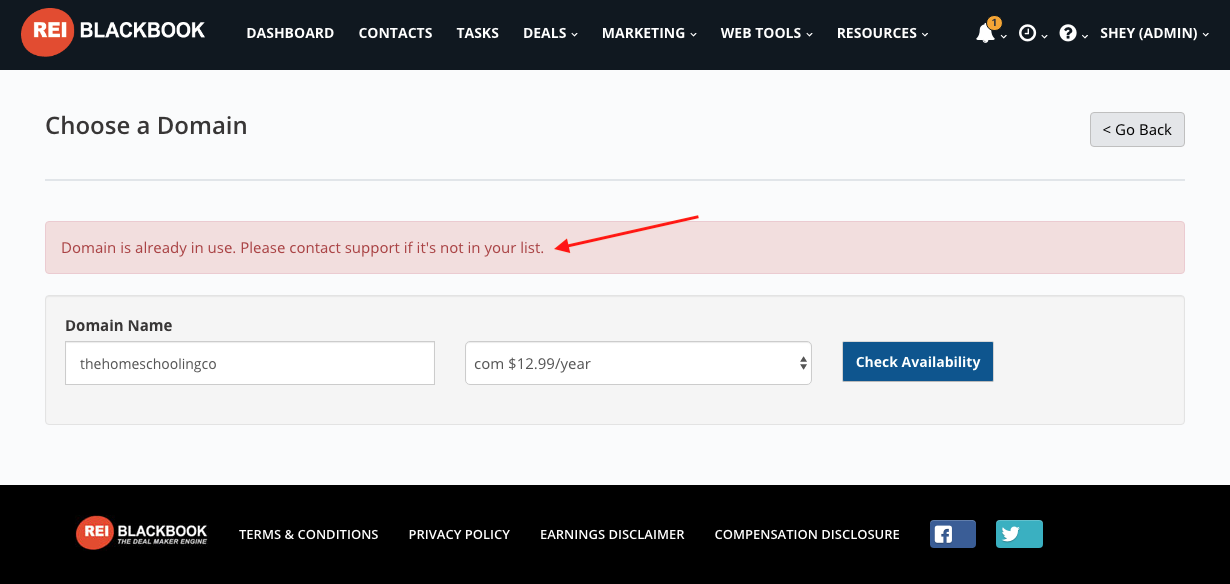
Task: Expand the Deals dropdown menu
Action: pyautogui.click(x=550, y=33)
